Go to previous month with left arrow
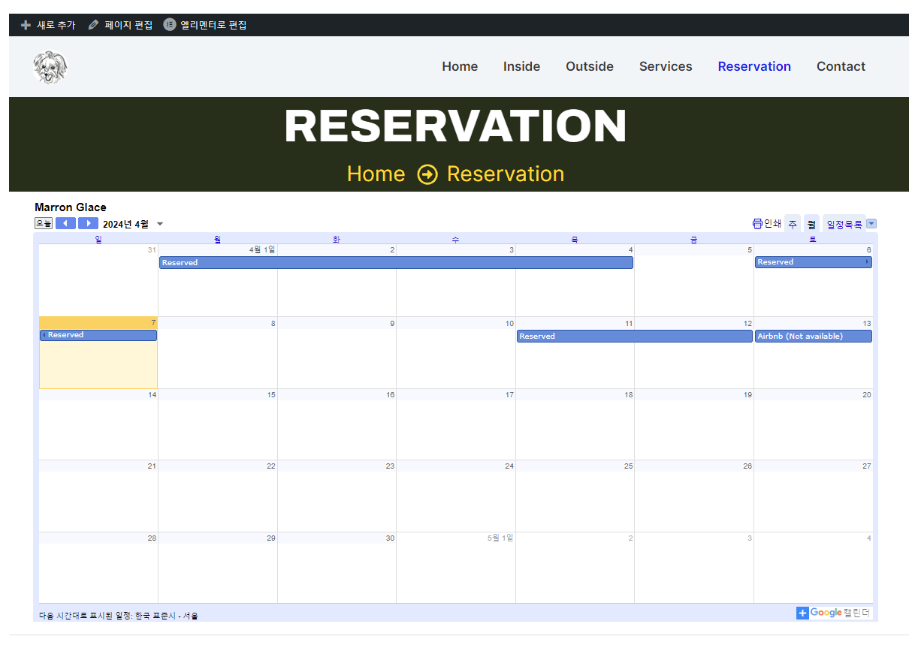The image size is (923, 647). click(x=66, y=224)
